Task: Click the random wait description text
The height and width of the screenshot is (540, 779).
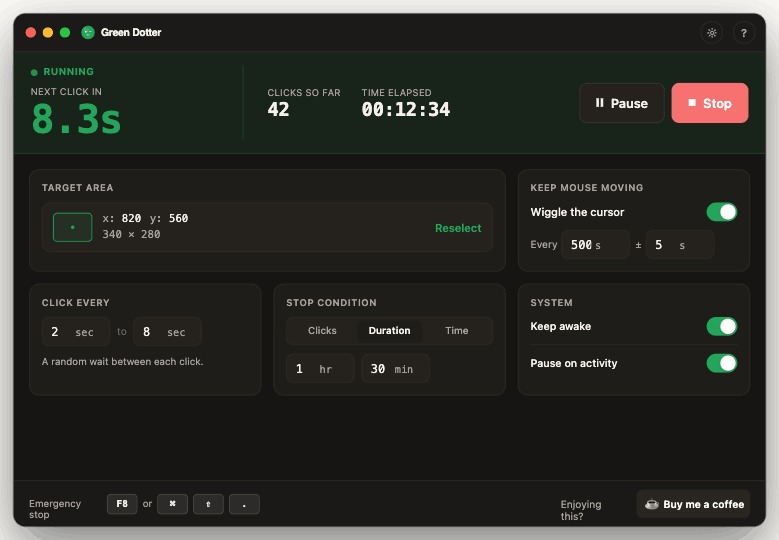Action: click(x=122, y=362)
